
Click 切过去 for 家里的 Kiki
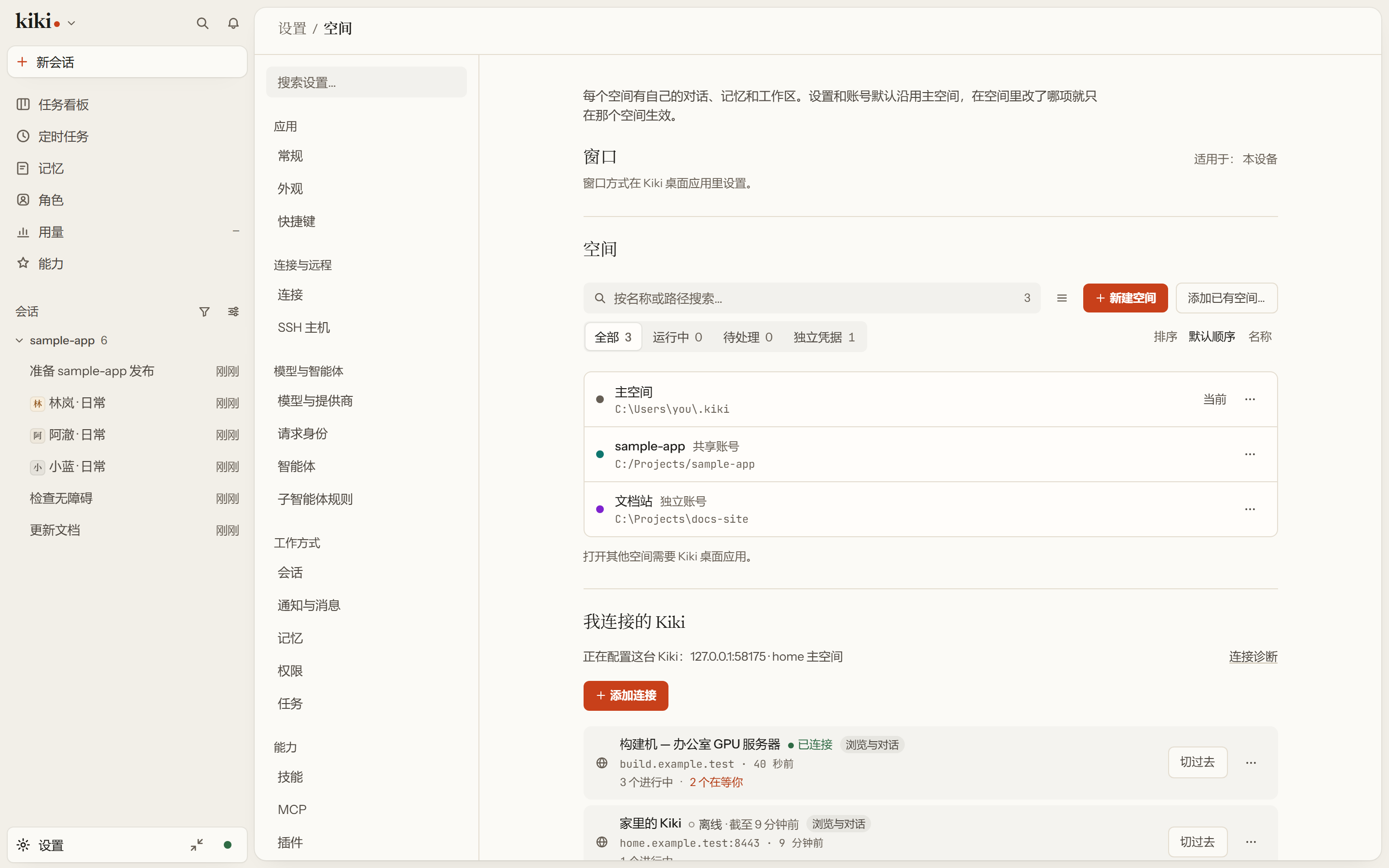pos(1198,842)
